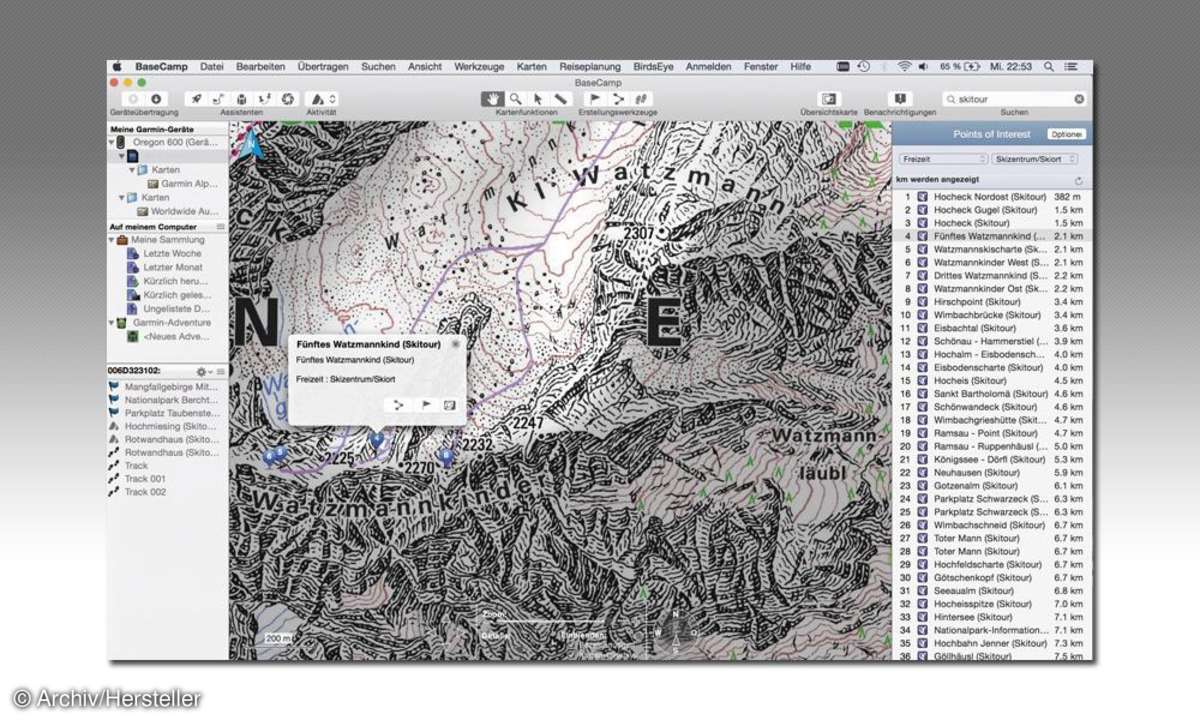Viewport: 1200px width, 720px height.
Task: Select Hirschpoint (Skitour) result
Action: [990, 302]
